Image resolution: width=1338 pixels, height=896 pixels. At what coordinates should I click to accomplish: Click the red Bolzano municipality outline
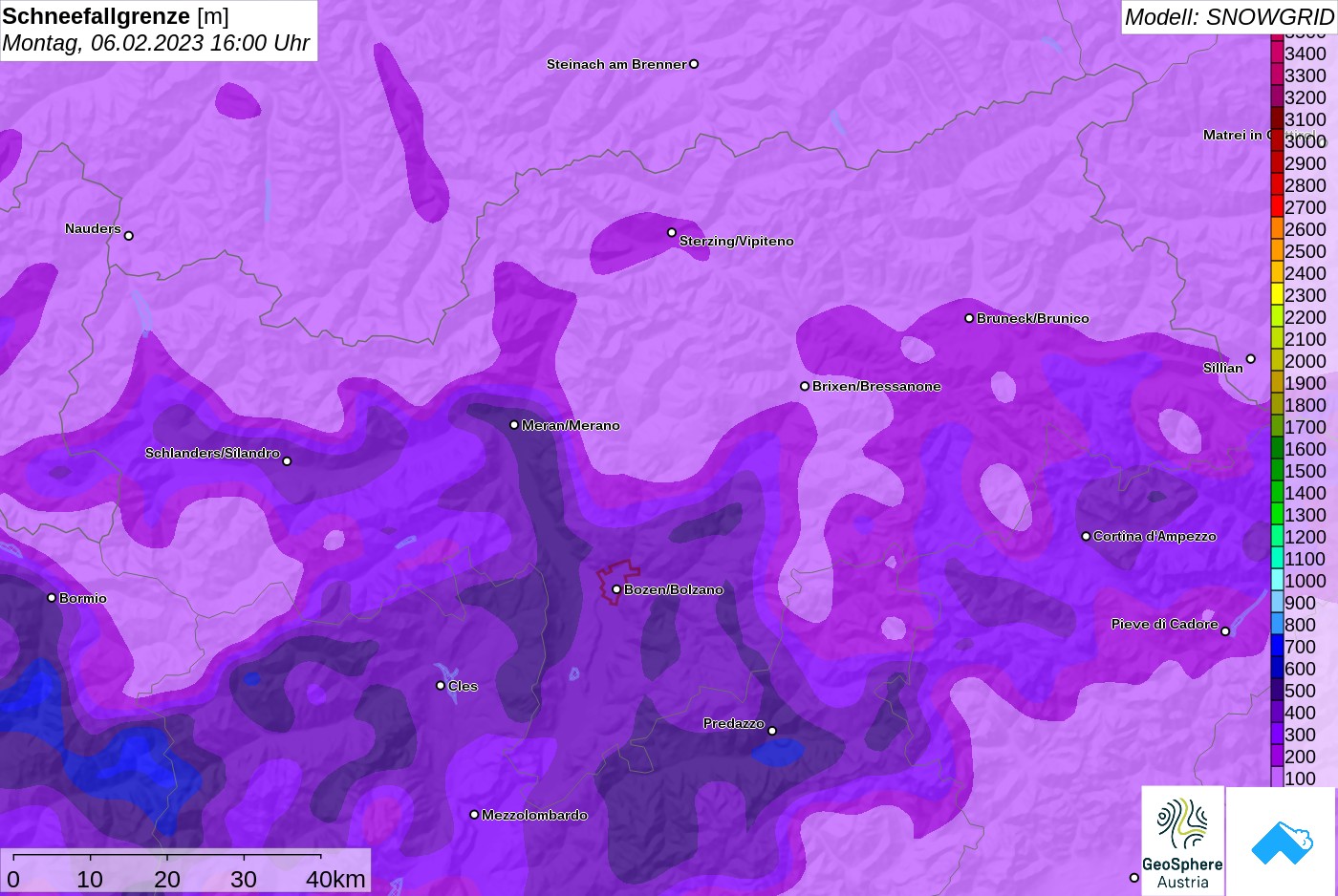coord(618,582)
